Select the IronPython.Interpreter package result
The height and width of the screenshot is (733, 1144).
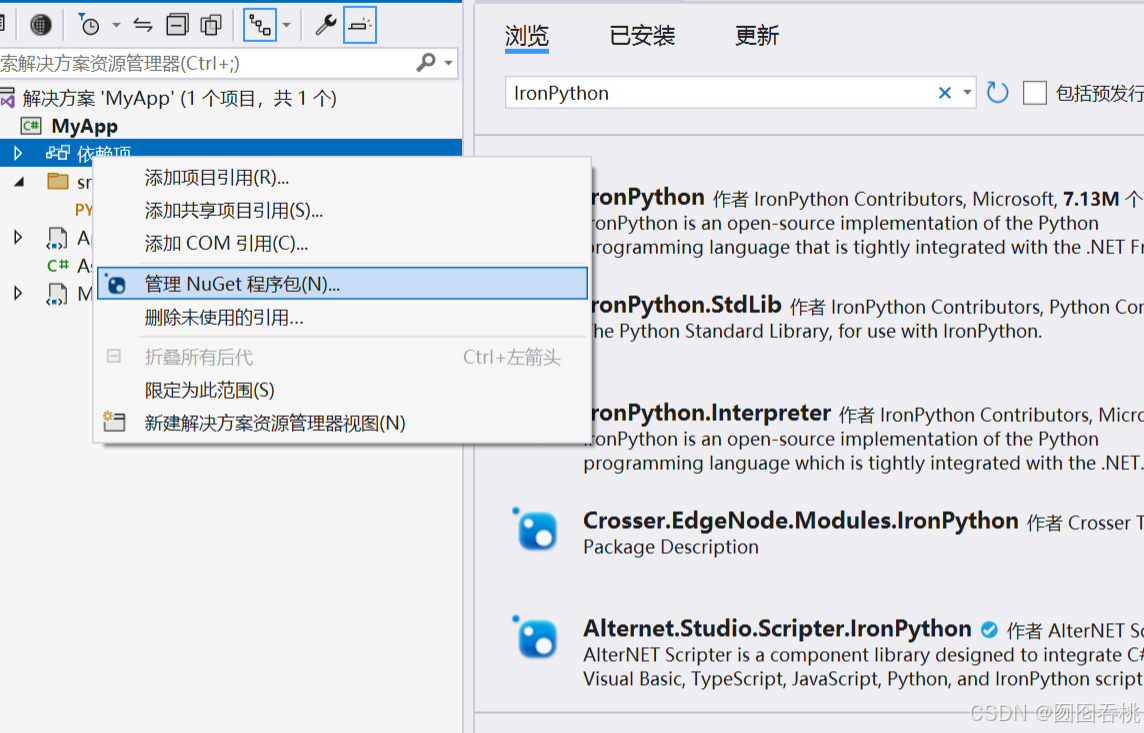pyautogui.click(x=863, y=438)
